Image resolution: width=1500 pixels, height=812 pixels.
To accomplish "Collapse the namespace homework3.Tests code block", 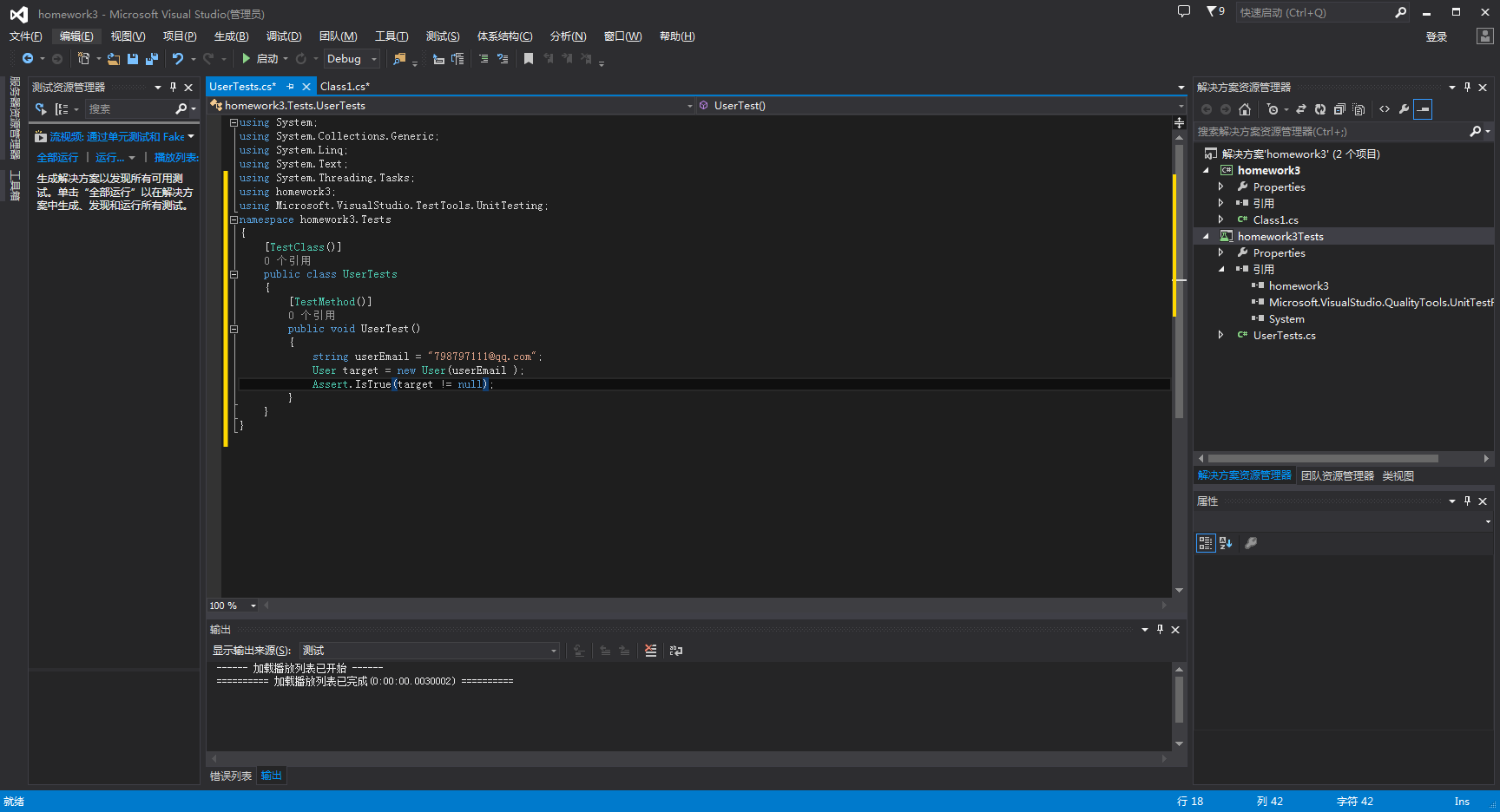I will 234,219.
